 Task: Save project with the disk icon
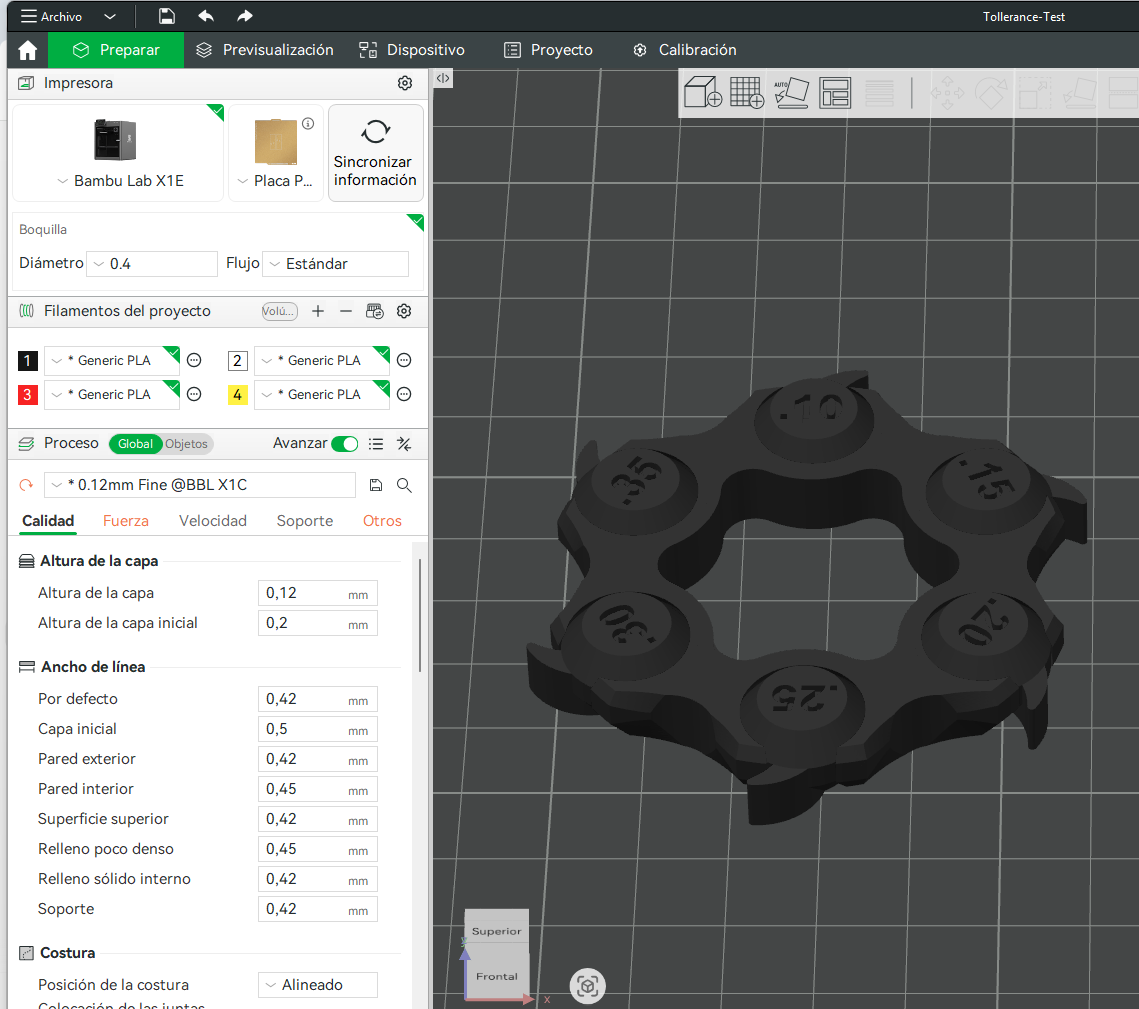(166, 16)
